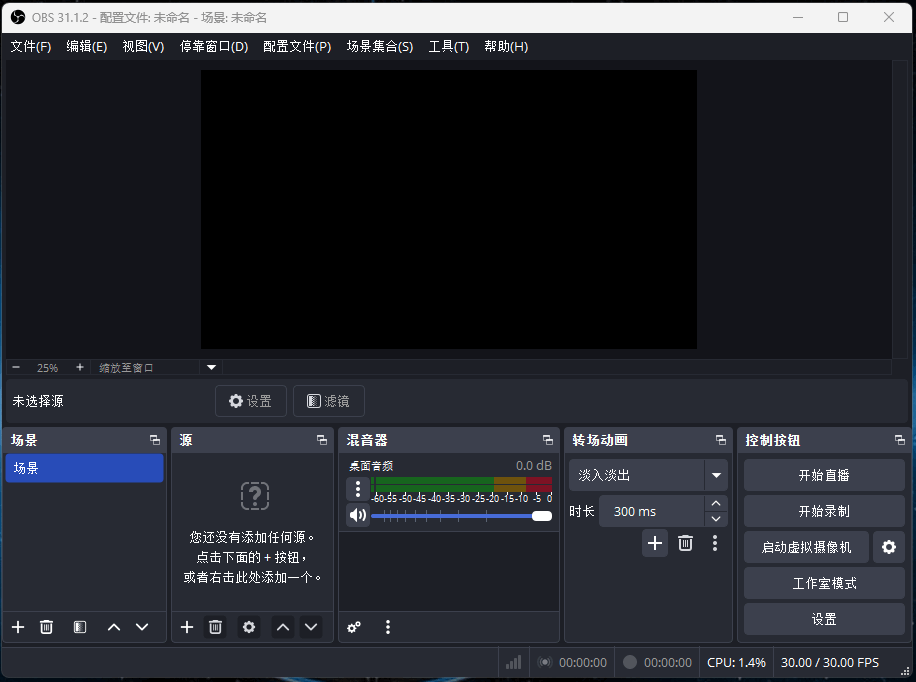Open scene filters icon in the 场景 panel
This screenshot has width=916, height=682.
click(80, 627)
